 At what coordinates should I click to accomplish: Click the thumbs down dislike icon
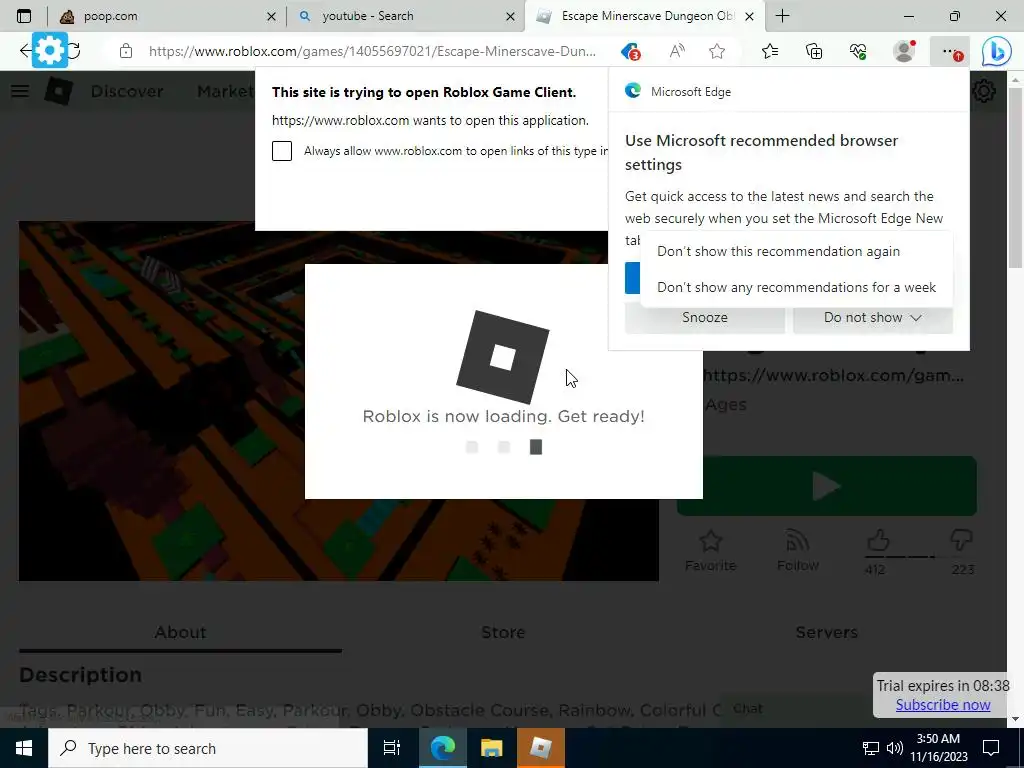(x=962, y=541)
